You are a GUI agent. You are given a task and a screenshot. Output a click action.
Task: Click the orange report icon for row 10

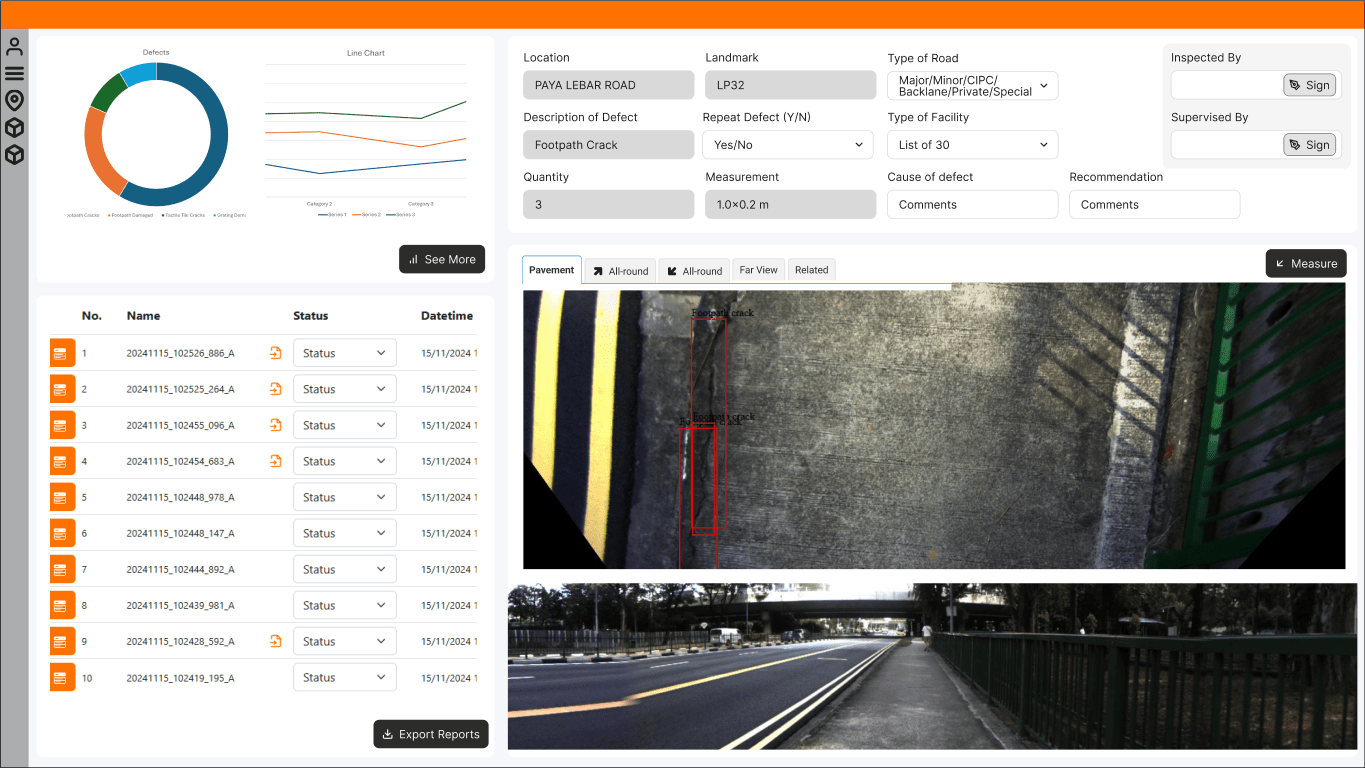(x=63, y=677)
